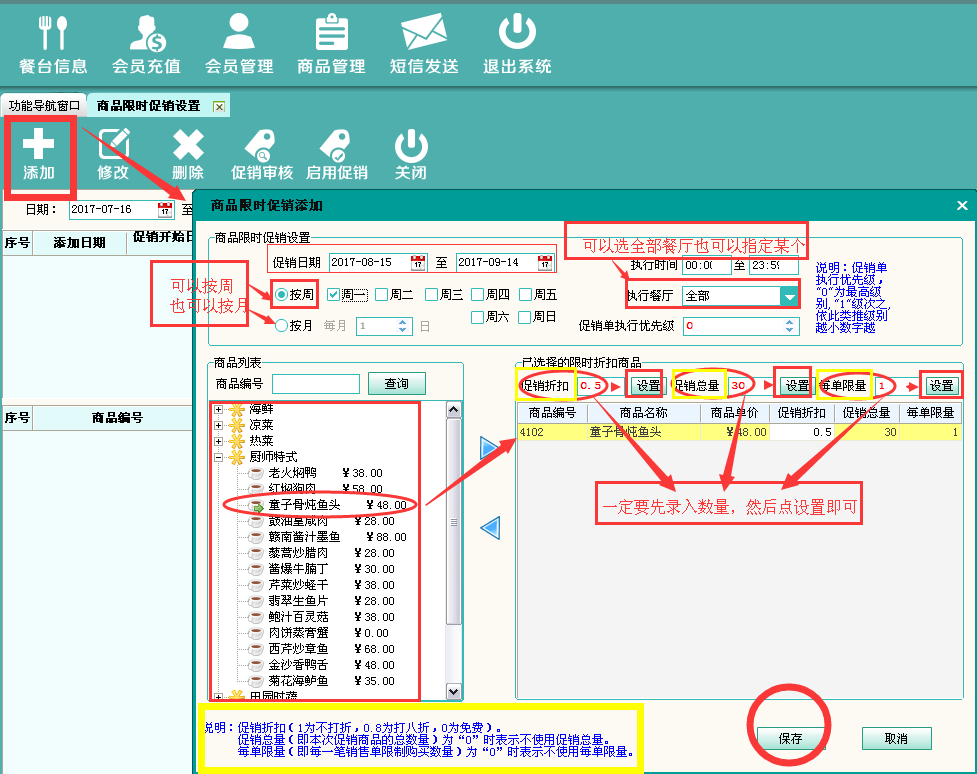Expand the 海鲜 tree category
977x774 pixels.
click(218, 410)
